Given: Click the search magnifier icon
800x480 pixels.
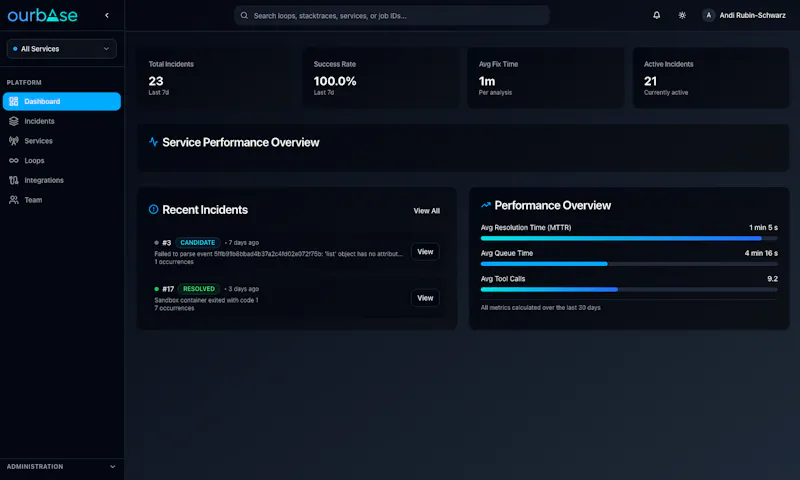Looking at the screenshot, I should [x=244, y=15].
